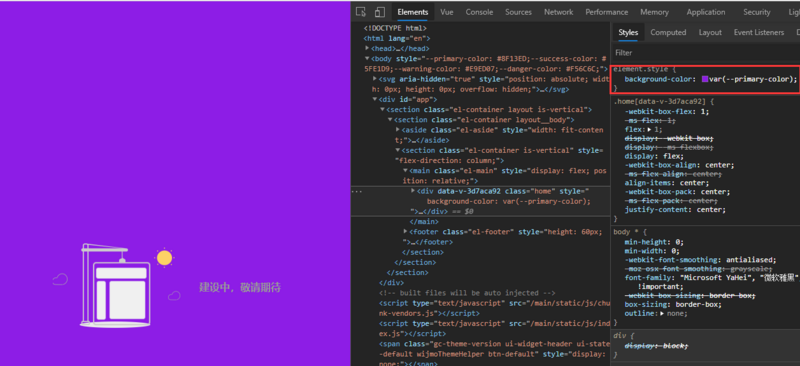This screenshot has width=800, height=366.
Task: Click the under construction building illustration
Action: [x=116, y=285]
